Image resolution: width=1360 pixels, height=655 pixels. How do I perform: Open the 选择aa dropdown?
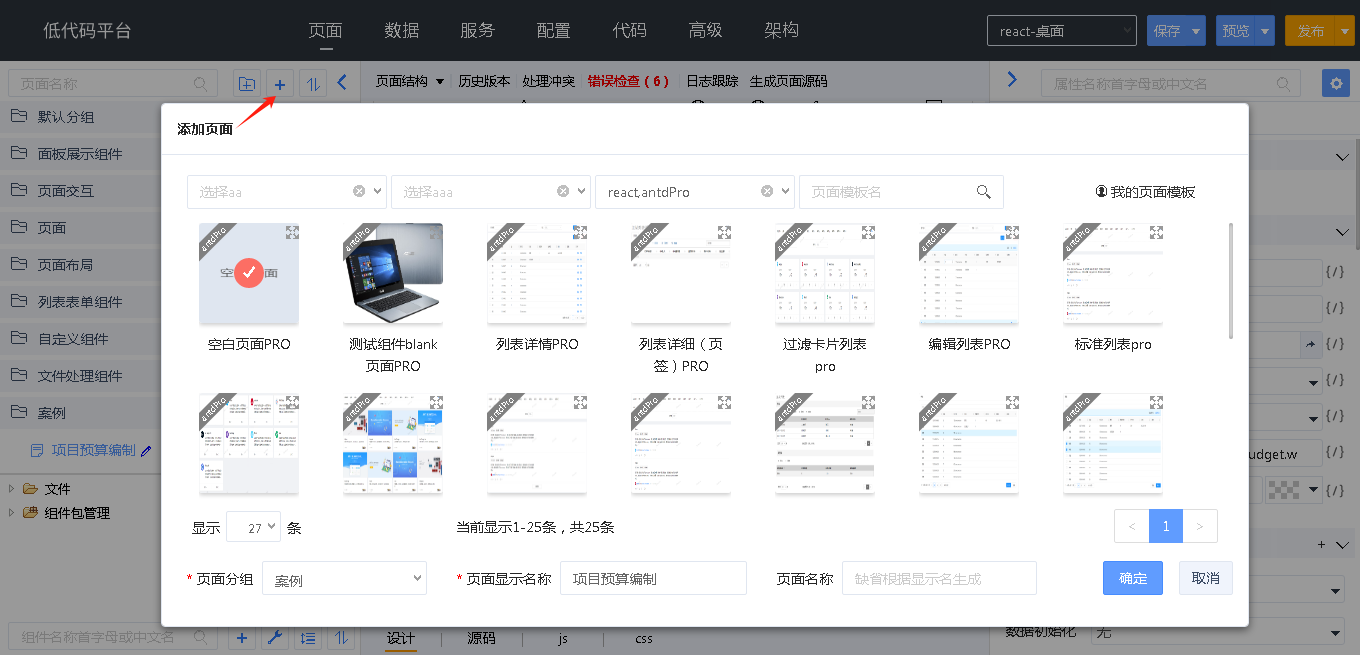pos(286,192)
